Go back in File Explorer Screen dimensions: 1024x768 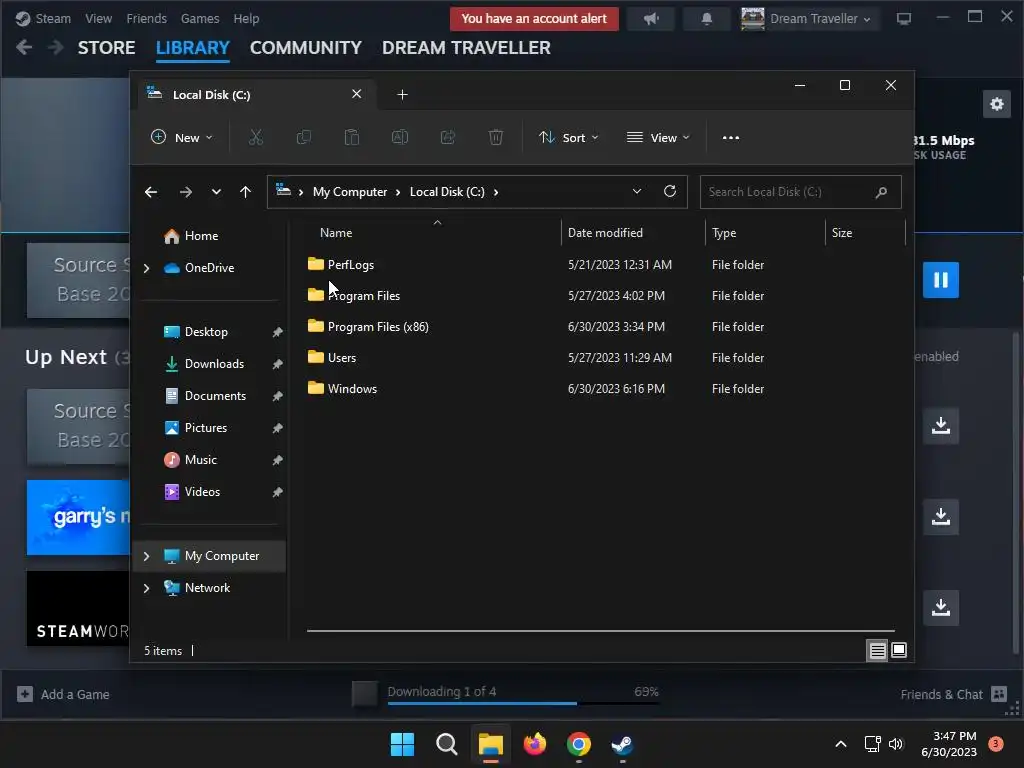[151, 192]
